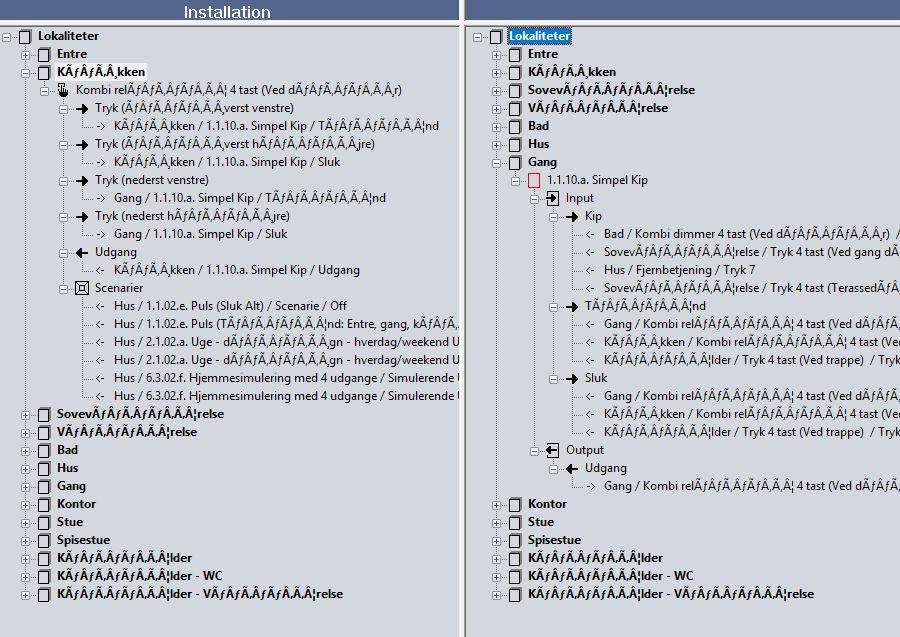Collapse the Gang node in right panel
Screen dimensions: 900x637
click(496, 162)
